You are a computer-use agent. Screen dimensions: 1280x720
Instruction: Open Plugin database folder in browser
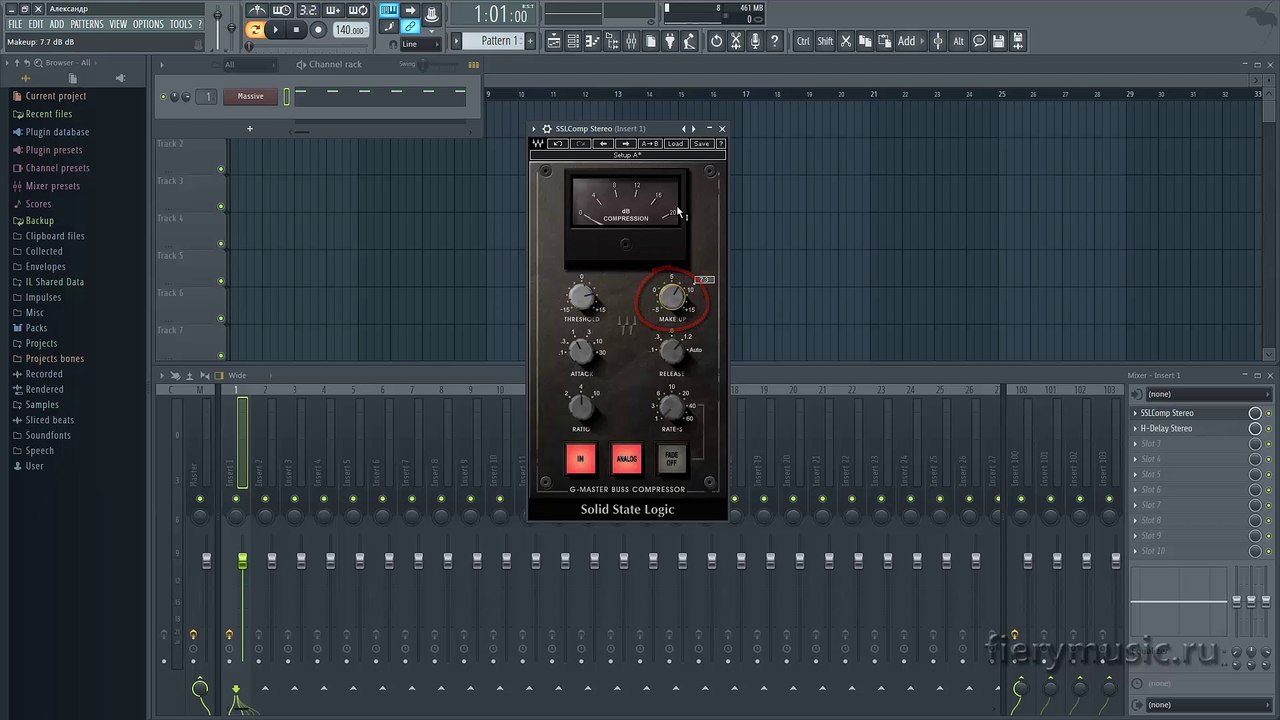(57, 132)
